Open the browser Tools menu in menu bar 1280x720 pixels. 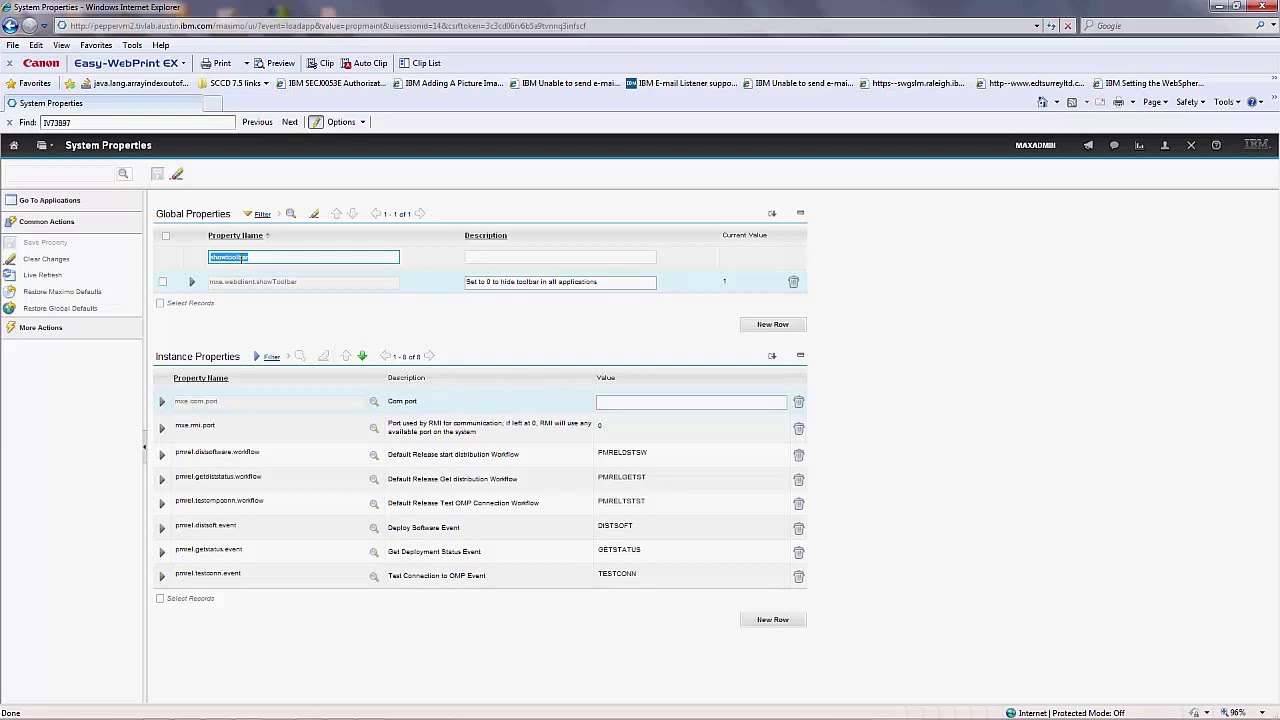132,45
